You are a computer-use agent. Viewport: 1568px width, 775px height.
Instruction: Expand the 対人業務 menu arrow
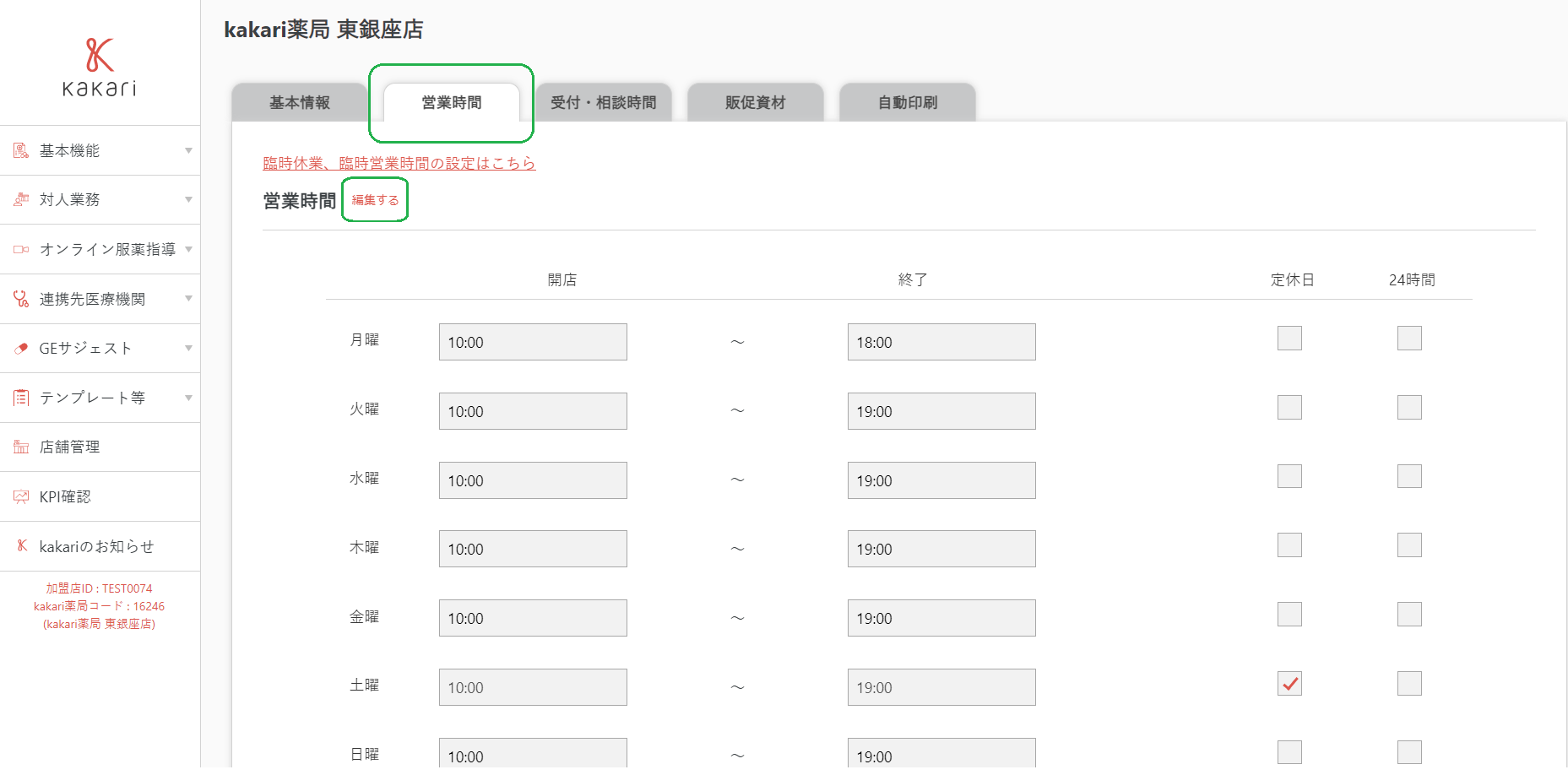188,199
